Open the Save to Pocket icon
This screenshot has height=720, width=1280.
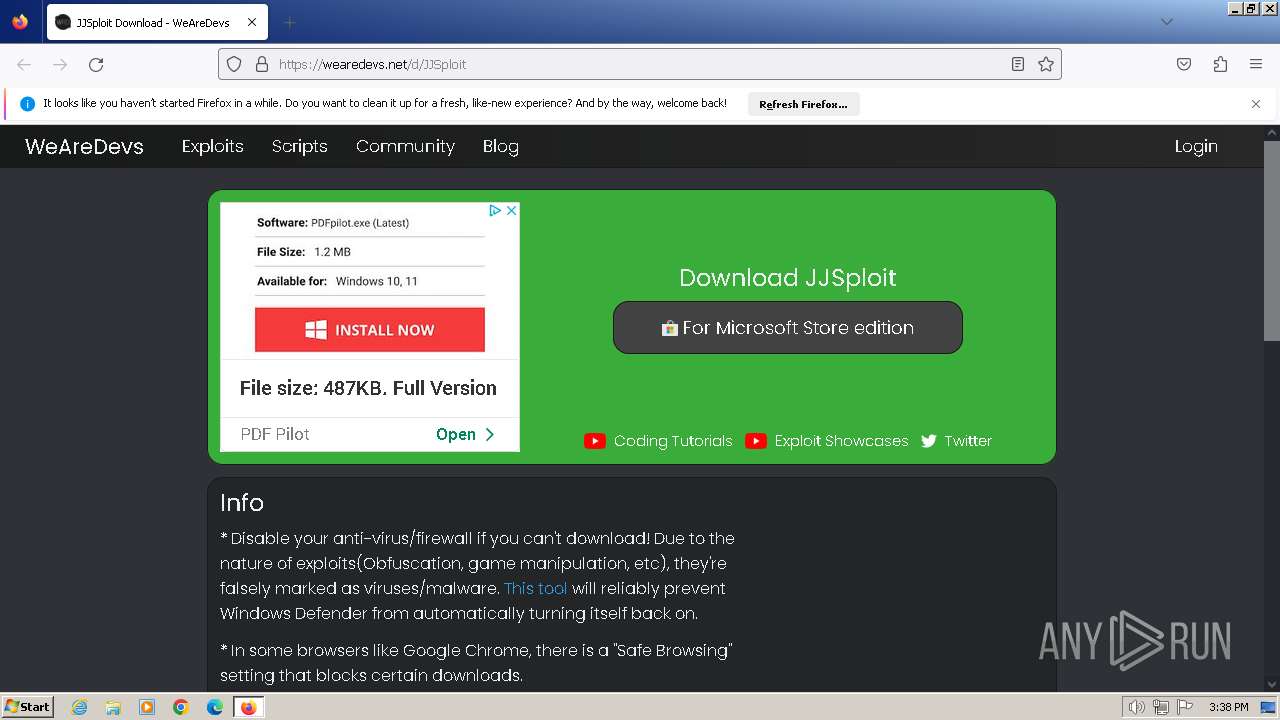click(x=1184, y=64)
